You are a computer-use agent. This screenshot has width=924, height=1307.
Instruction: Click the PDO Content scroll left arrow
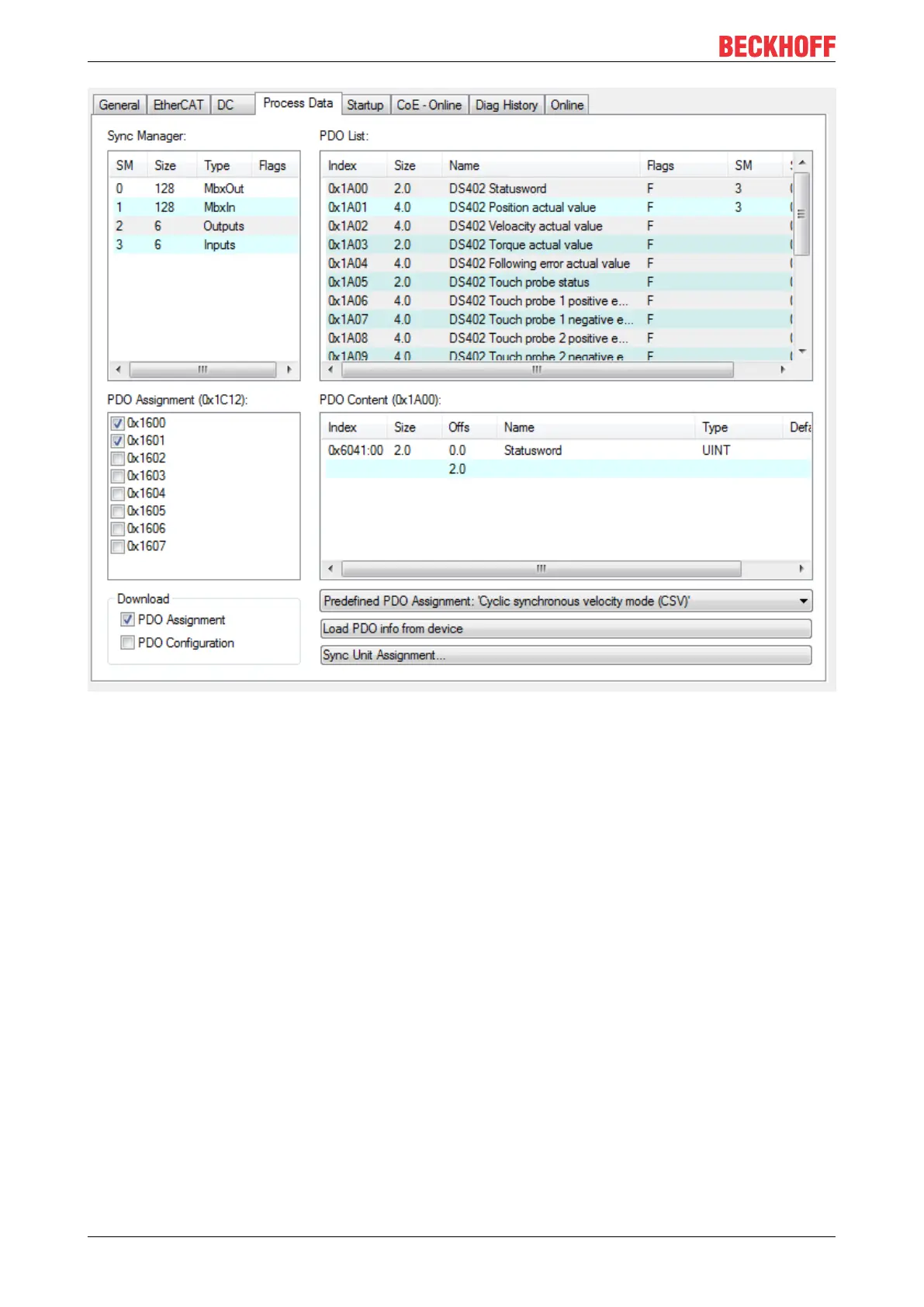pos(330,569)
